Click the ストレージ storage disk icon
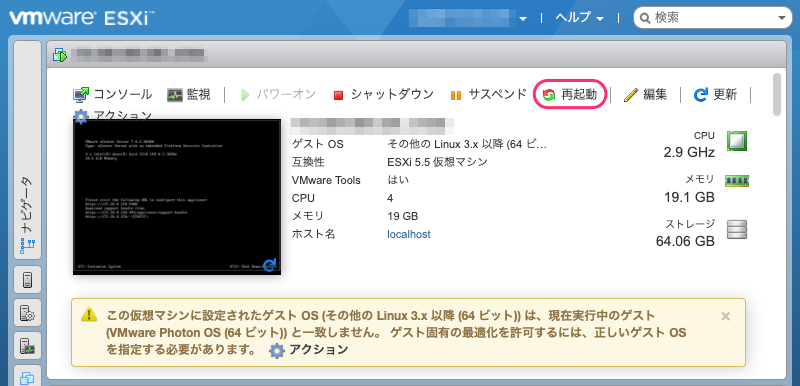Image resolution: width=800 pixels, height=386 pixels. point(737,229)
